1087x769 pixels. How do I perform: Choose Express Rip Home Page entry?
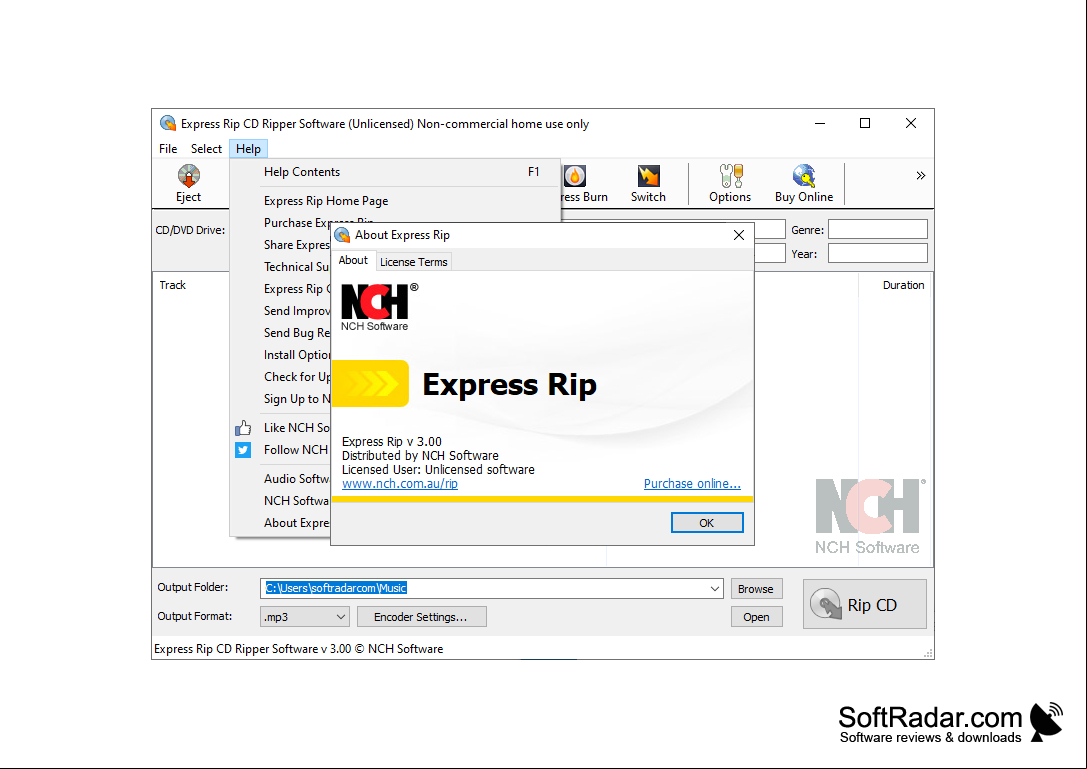point(395,200)
